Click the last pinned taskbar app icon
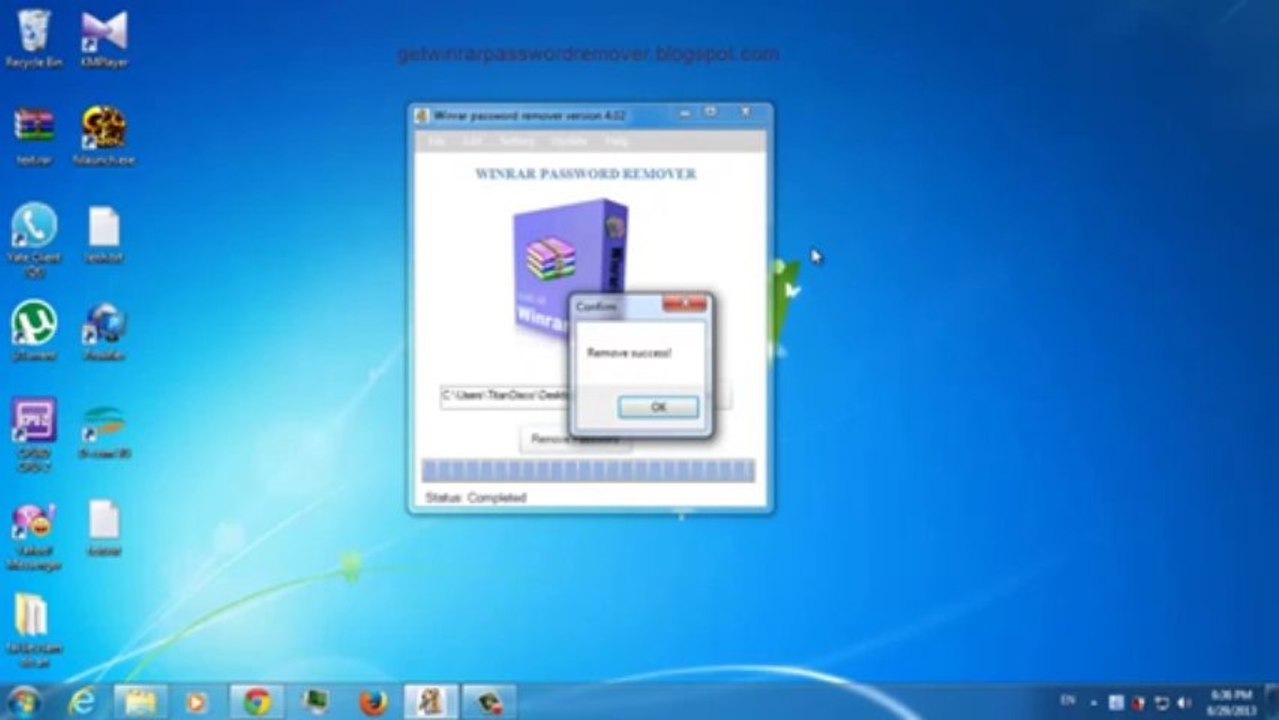The width and height of the screenshot is (1279, 720). point(490,702)
